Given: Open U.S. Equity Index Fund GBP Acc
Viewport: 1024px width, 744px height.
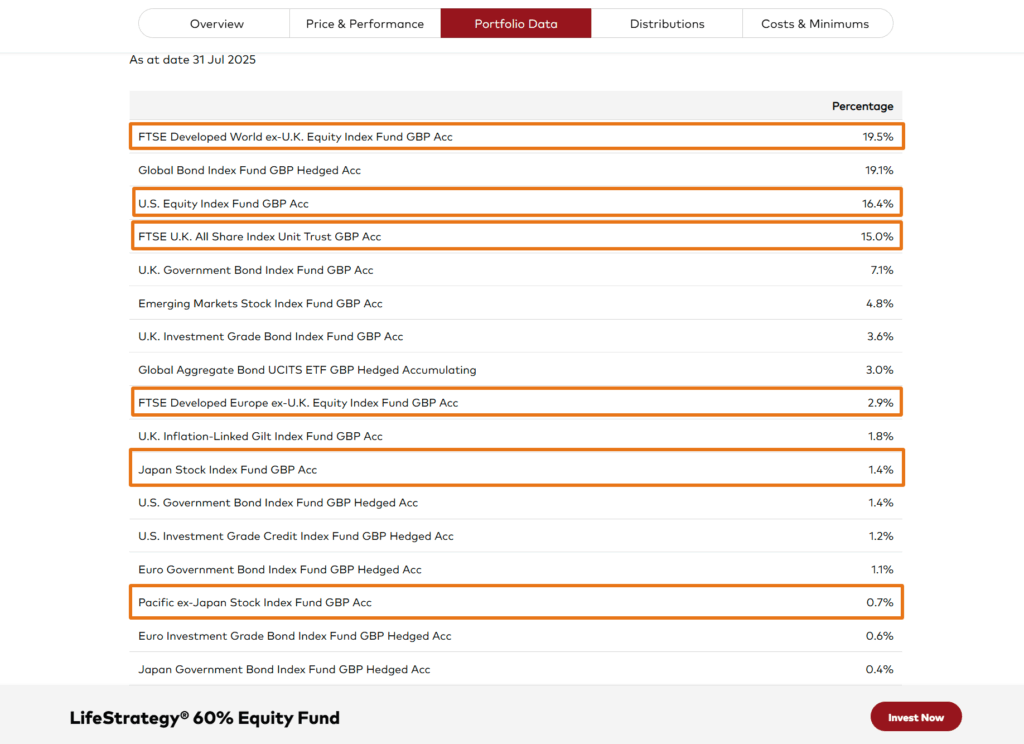Looking at the screenshot, I should pos(516,203).
